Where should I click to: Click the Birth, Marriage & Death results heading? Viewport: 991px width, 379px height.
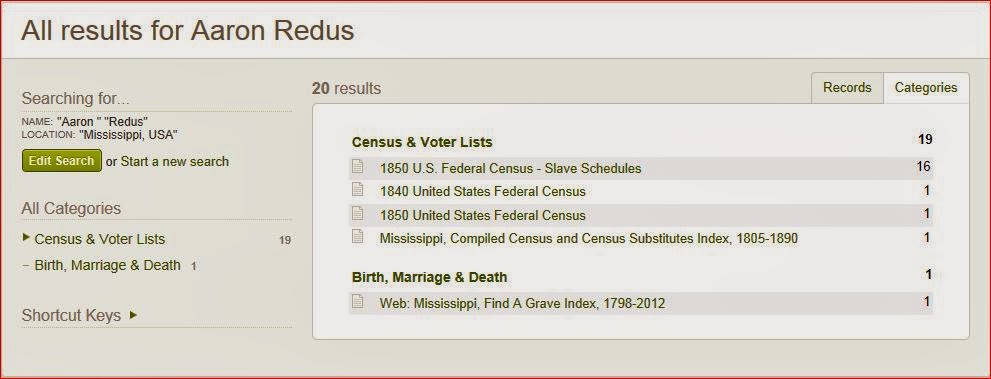pos(429,277)
